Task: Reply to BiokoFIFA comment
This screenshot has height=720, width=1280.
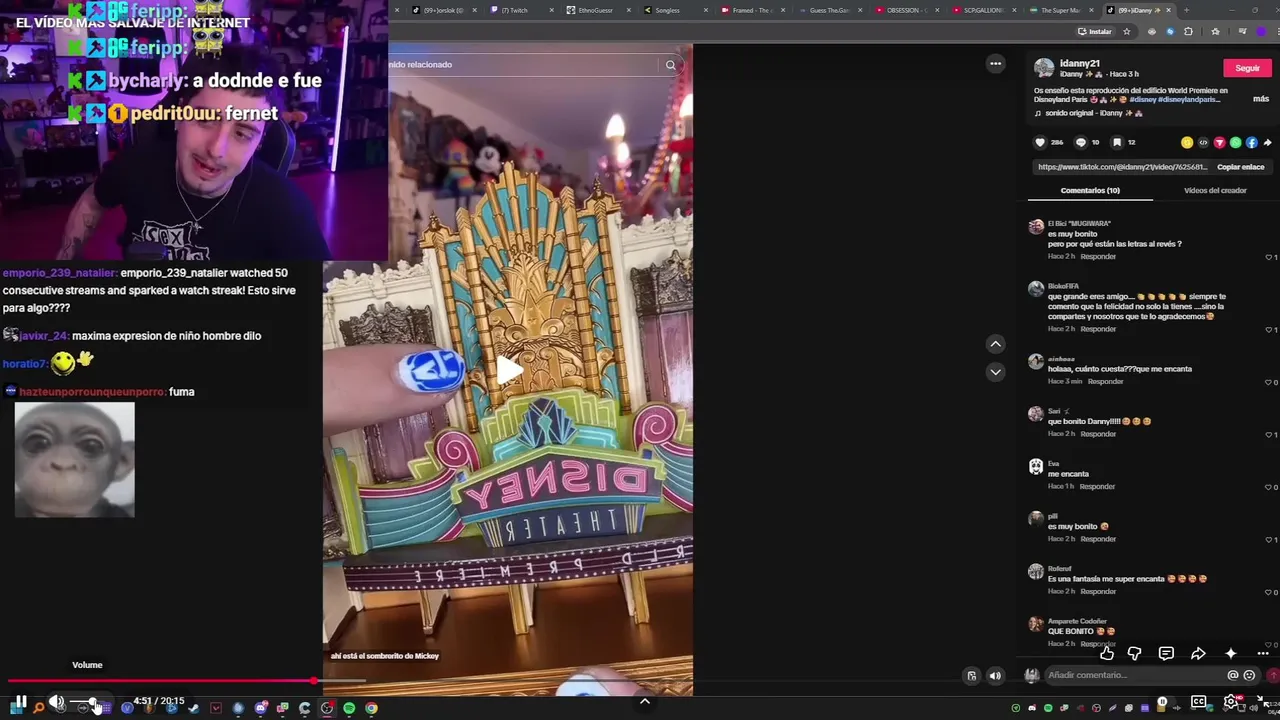Action: [1098, 329]
